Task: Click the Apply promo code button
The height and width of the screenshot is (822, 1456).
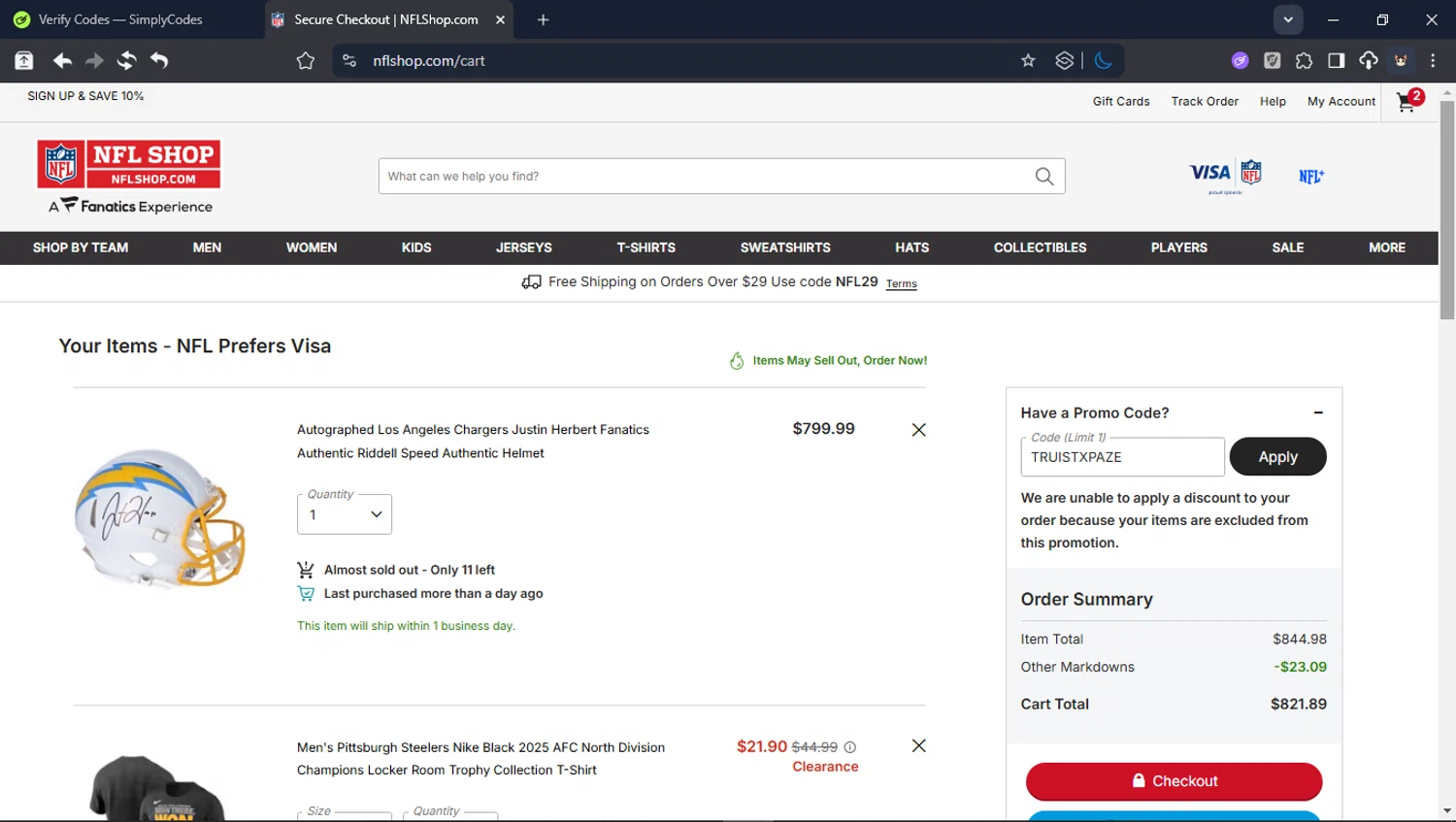Action: tap(1277, 457)
